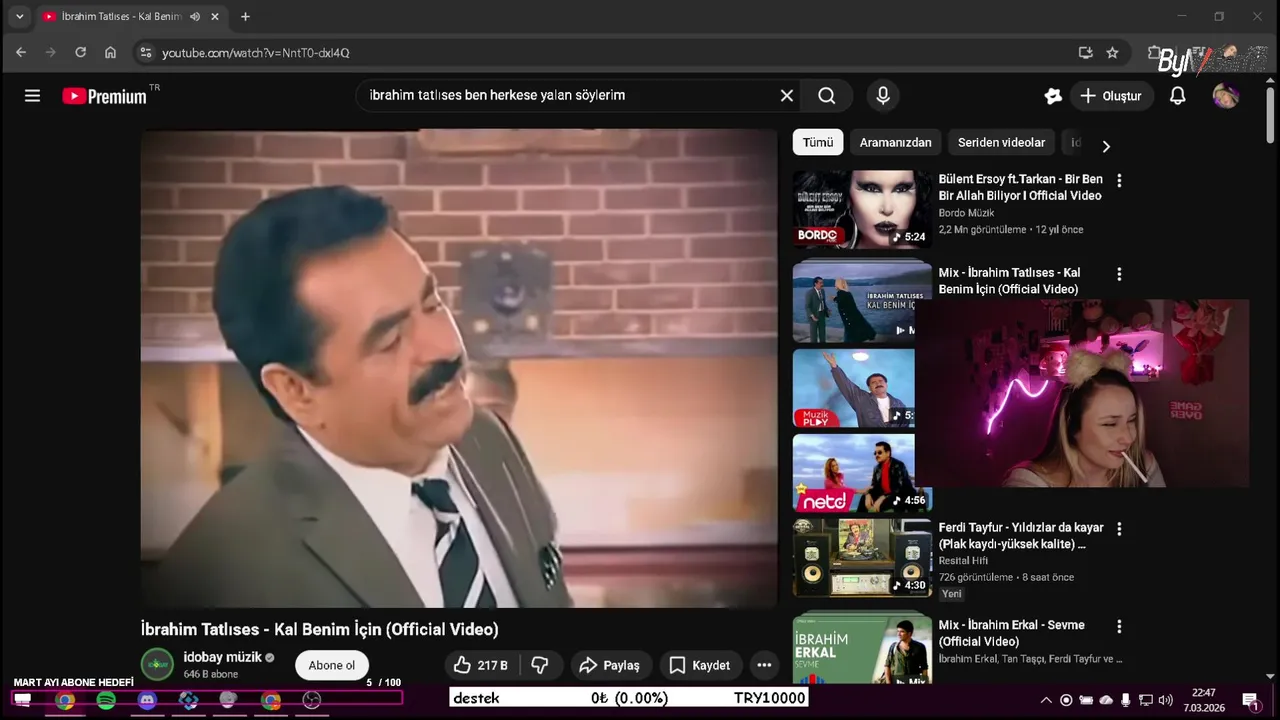1280x720 pixels.
Task: Select the Tümü filter chip
Action: pos(818,142)
